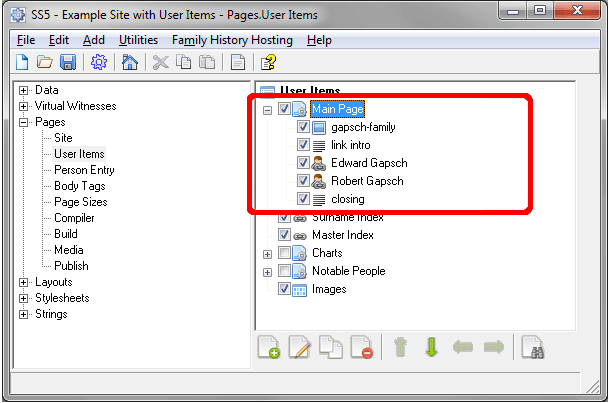The height and width of the screenshot is (403, 608).
Task: Click the green down arrow to move item
Action: (x=431, y=348)
